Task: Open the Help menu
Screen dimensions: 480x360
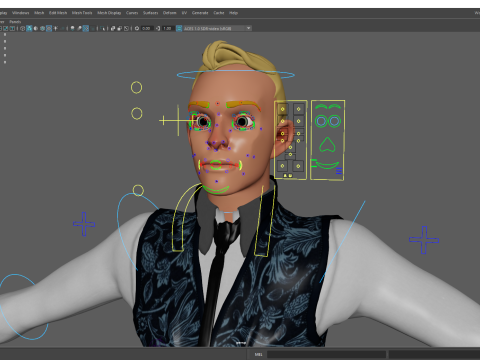Action: point(233,13)
